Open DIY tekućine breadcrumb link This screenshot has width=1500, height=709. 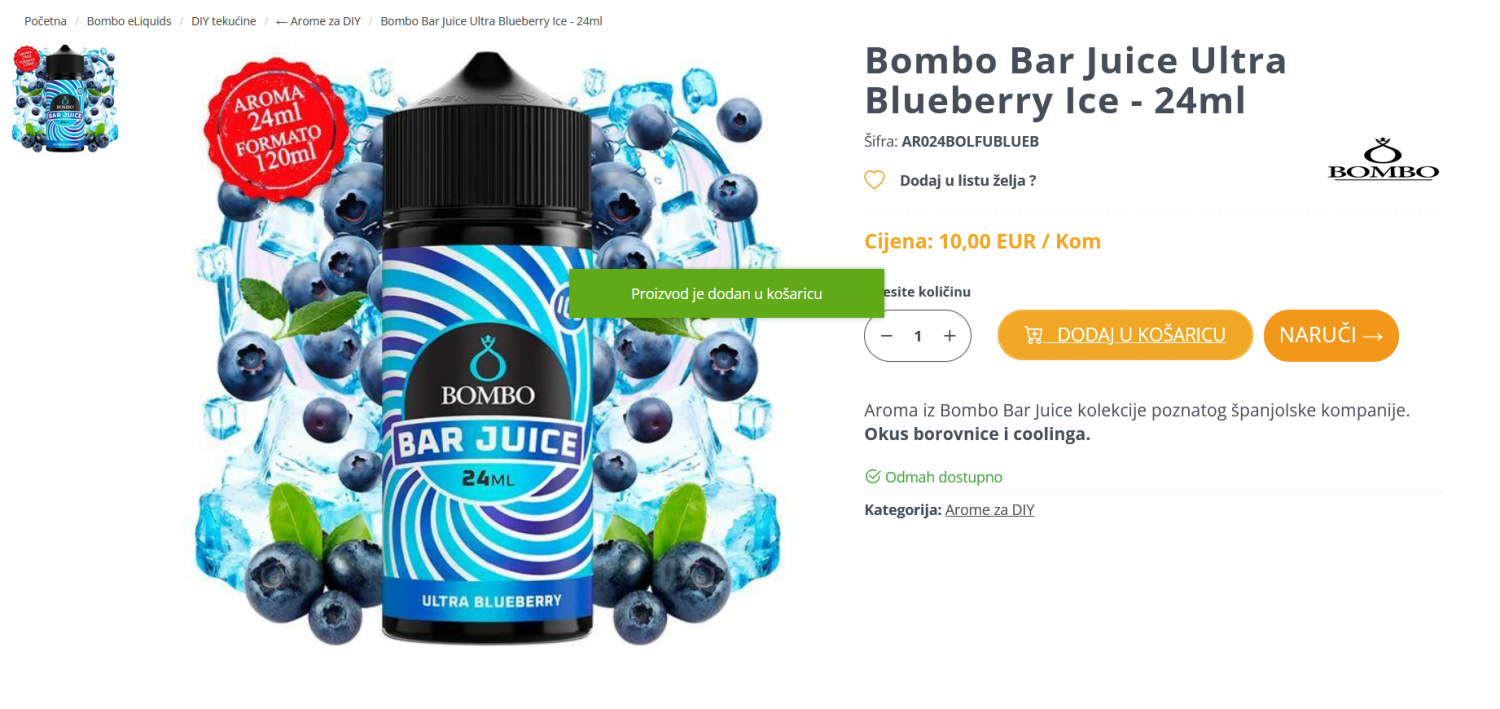(x=224, y=21)
